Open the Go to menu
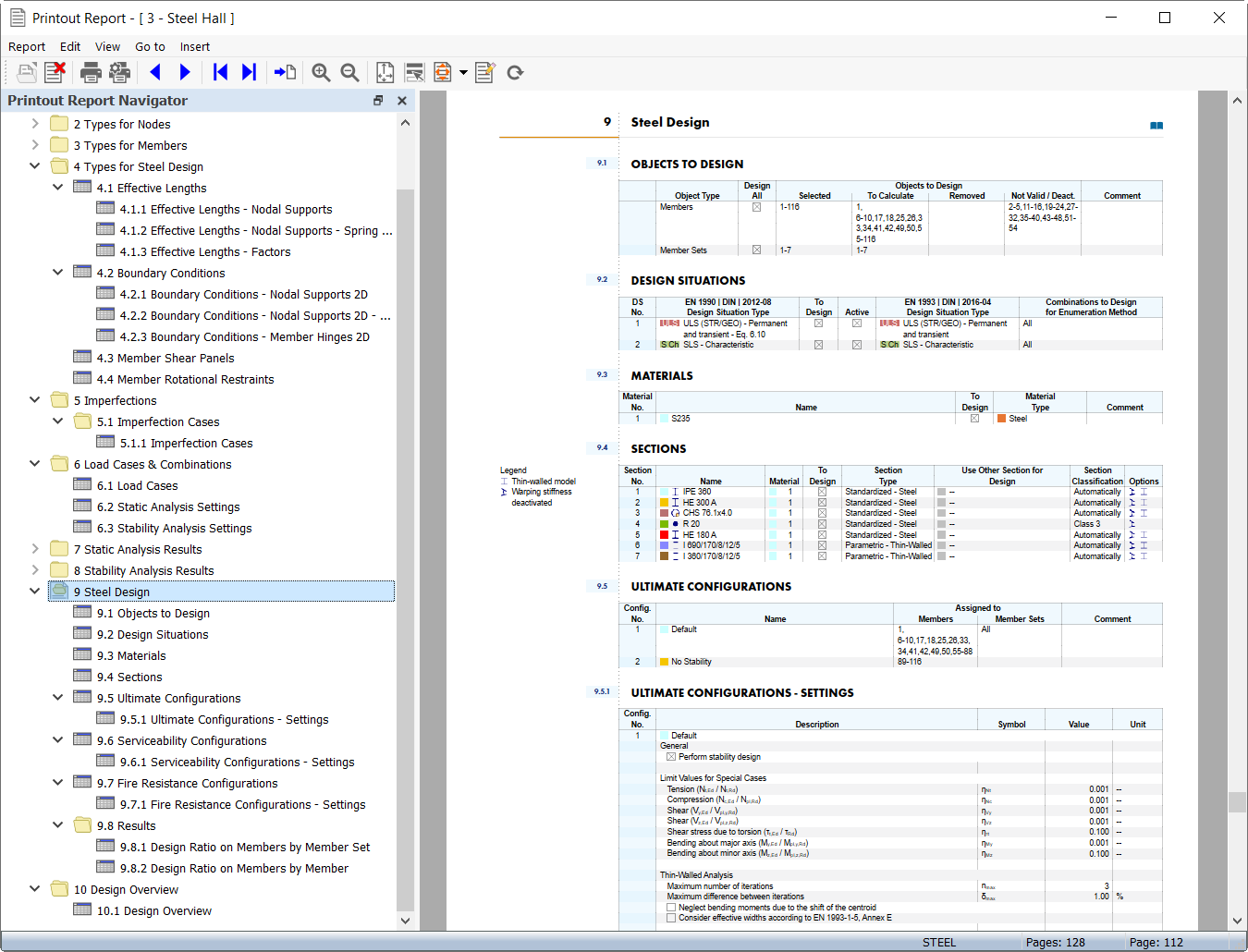 pyautogui.click(x=150, y=46)
